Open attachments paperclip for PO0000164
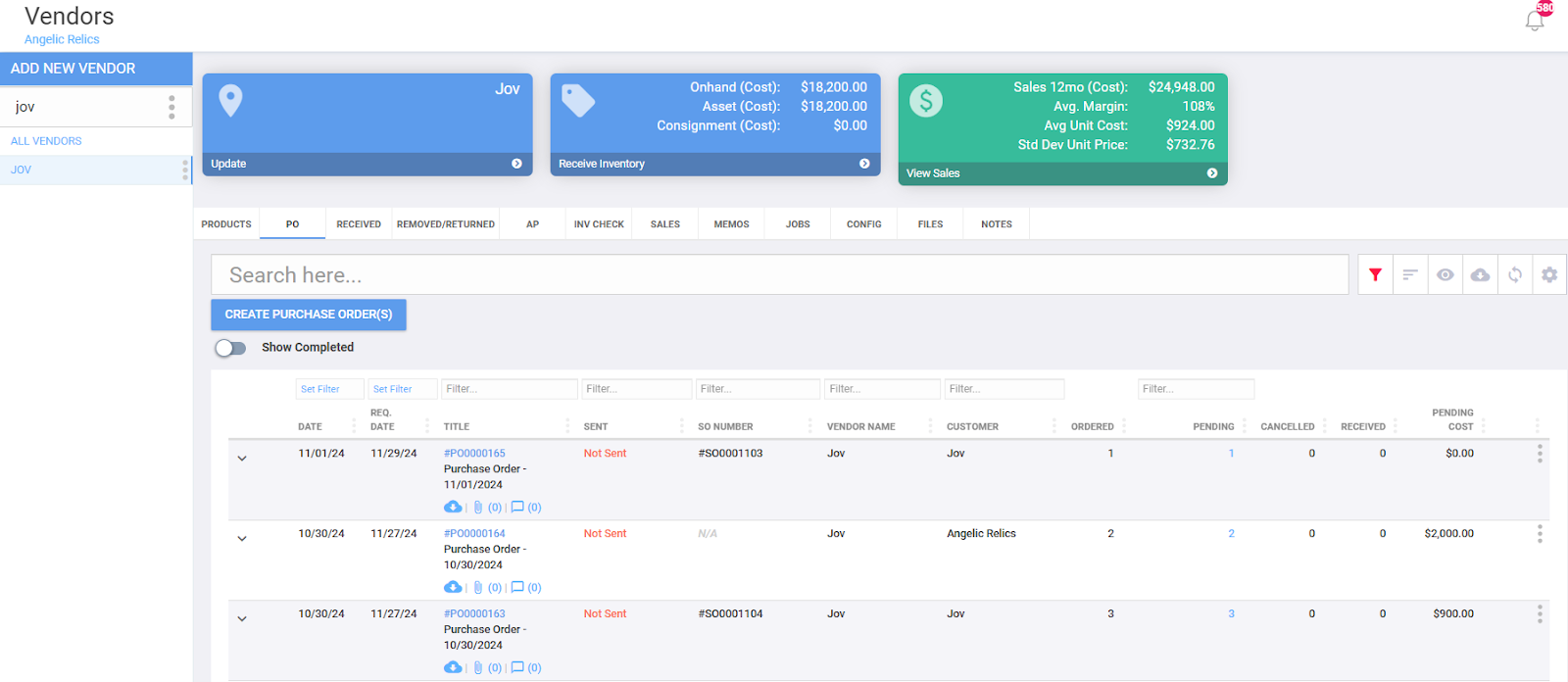 pyautogui.click(x=478, y=588)
